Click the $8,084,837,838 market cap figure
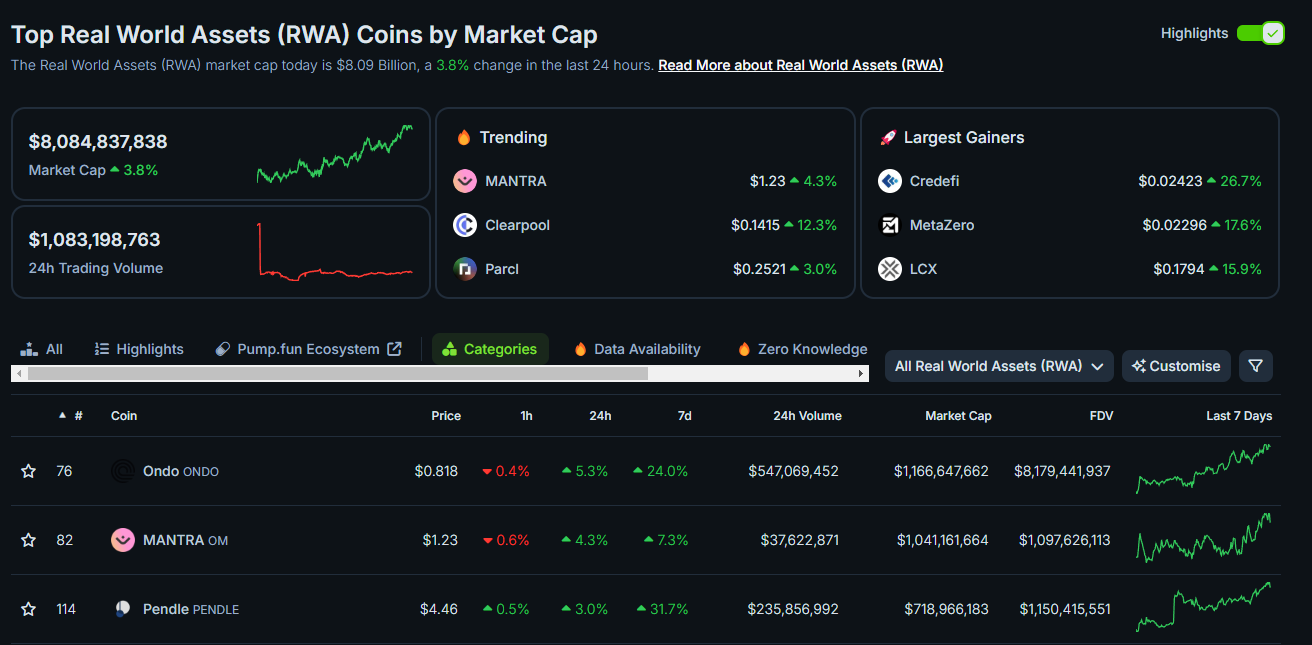This screenshot has width=1312, height=645. pyautogui.click(x=98, y=142)
